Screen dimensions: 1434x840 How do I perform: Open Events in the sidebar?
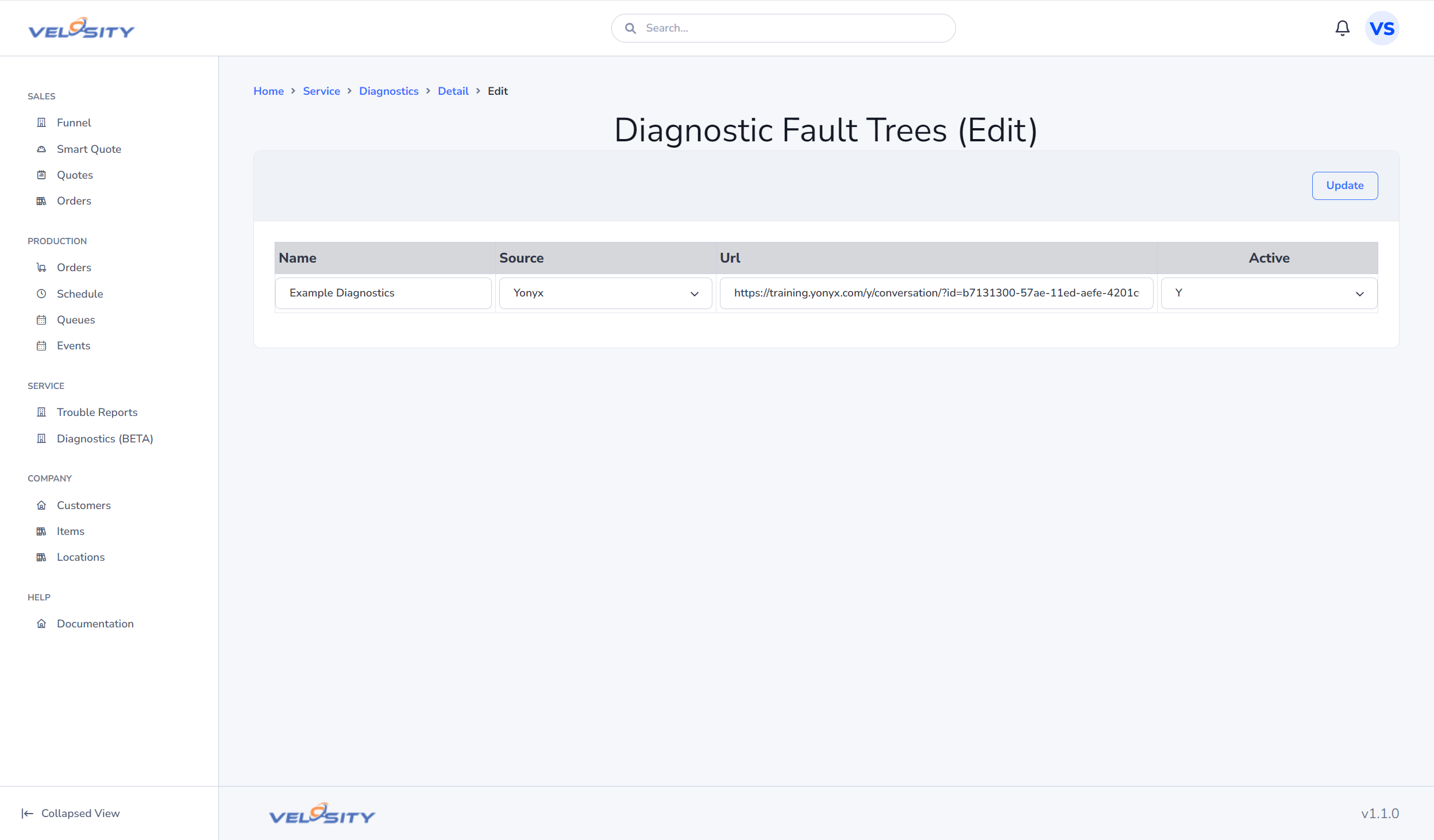click(74, 345)
